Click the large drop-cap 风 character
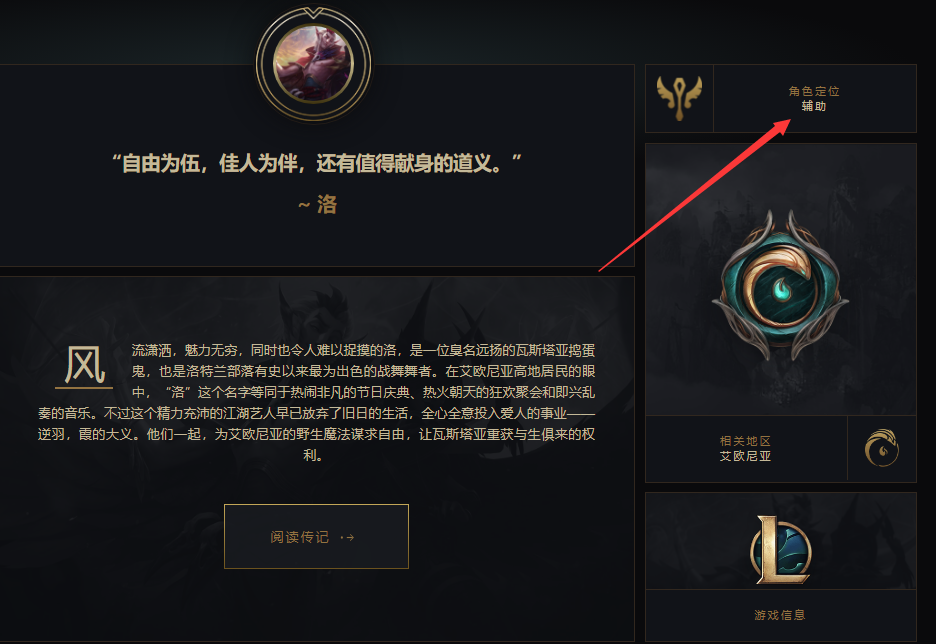The width and height of the screenshot is (936, 644). click(x=84, y=364)
